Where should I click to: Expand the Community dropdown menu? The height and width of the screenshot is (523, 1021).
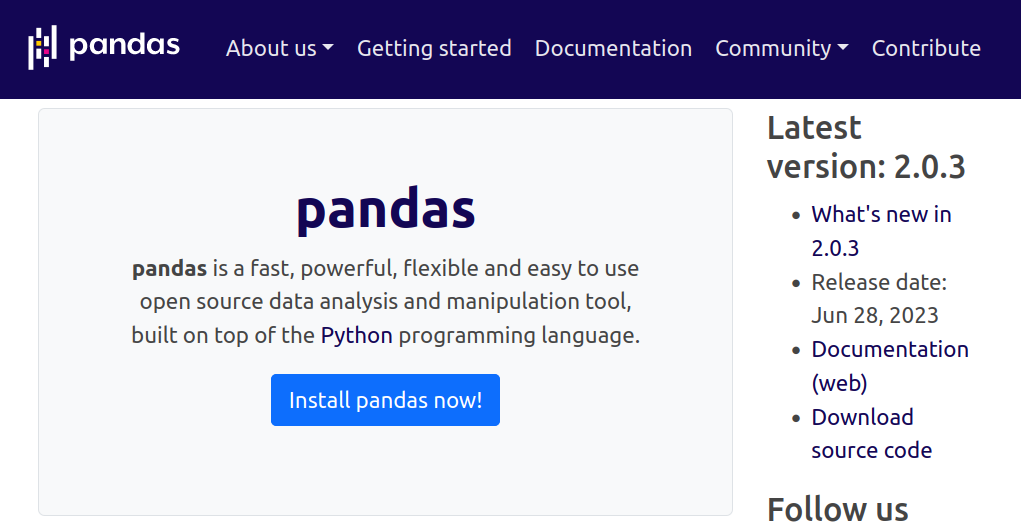point(781,48)
